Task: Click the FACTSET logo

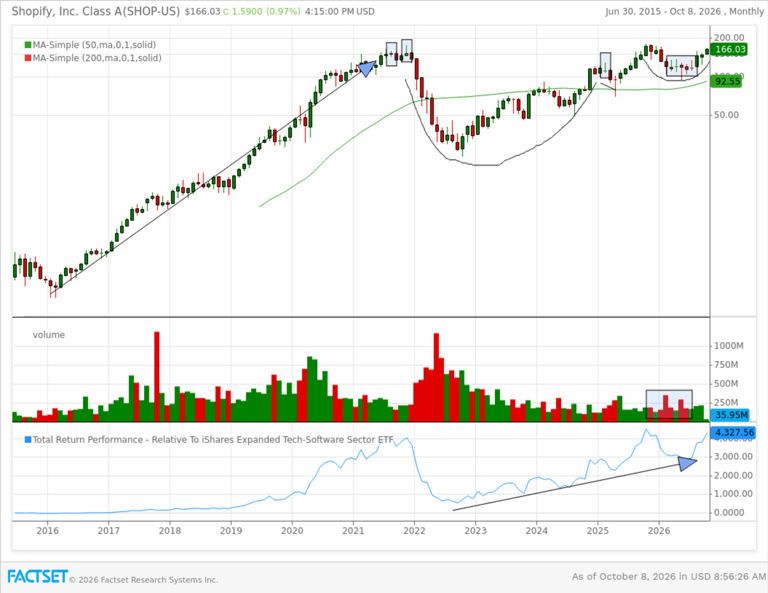Action: 37,577
